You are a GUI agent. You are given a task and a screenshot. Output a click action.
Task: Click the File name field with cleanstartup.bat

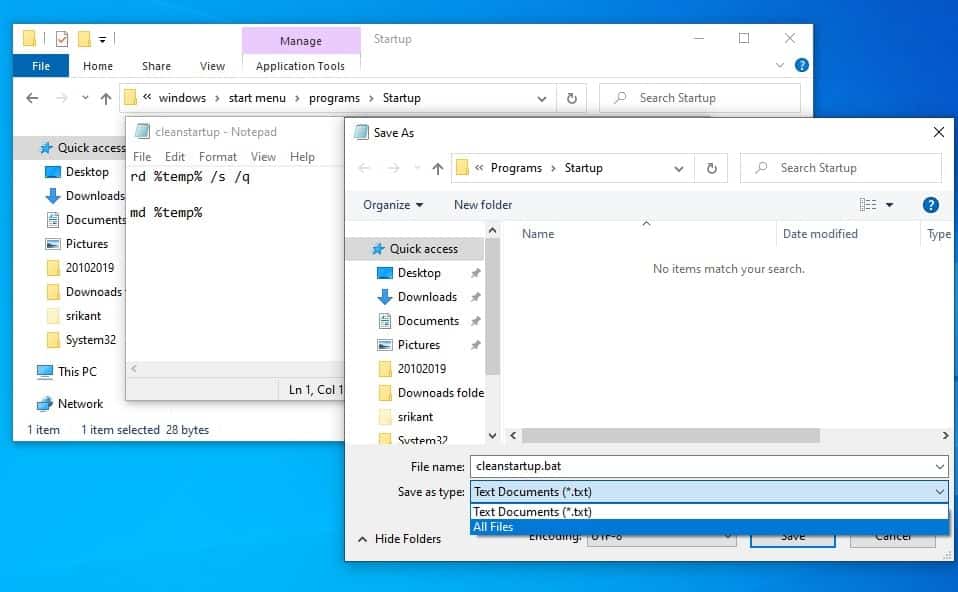700,467
